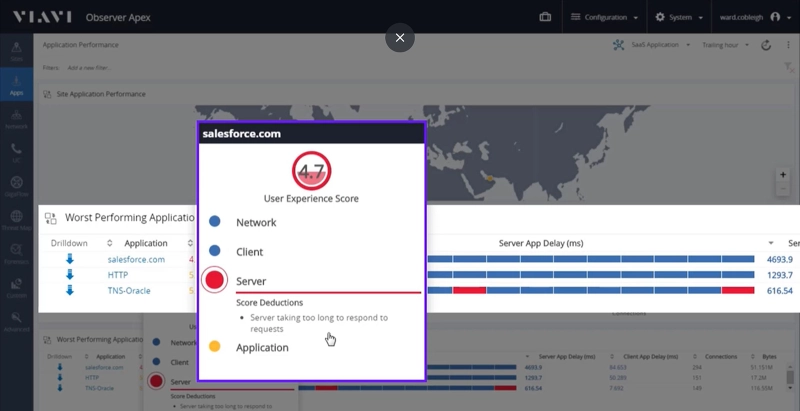Close the overlay with the X button
This screenshot has width=800, height=411.
(400, 38)
